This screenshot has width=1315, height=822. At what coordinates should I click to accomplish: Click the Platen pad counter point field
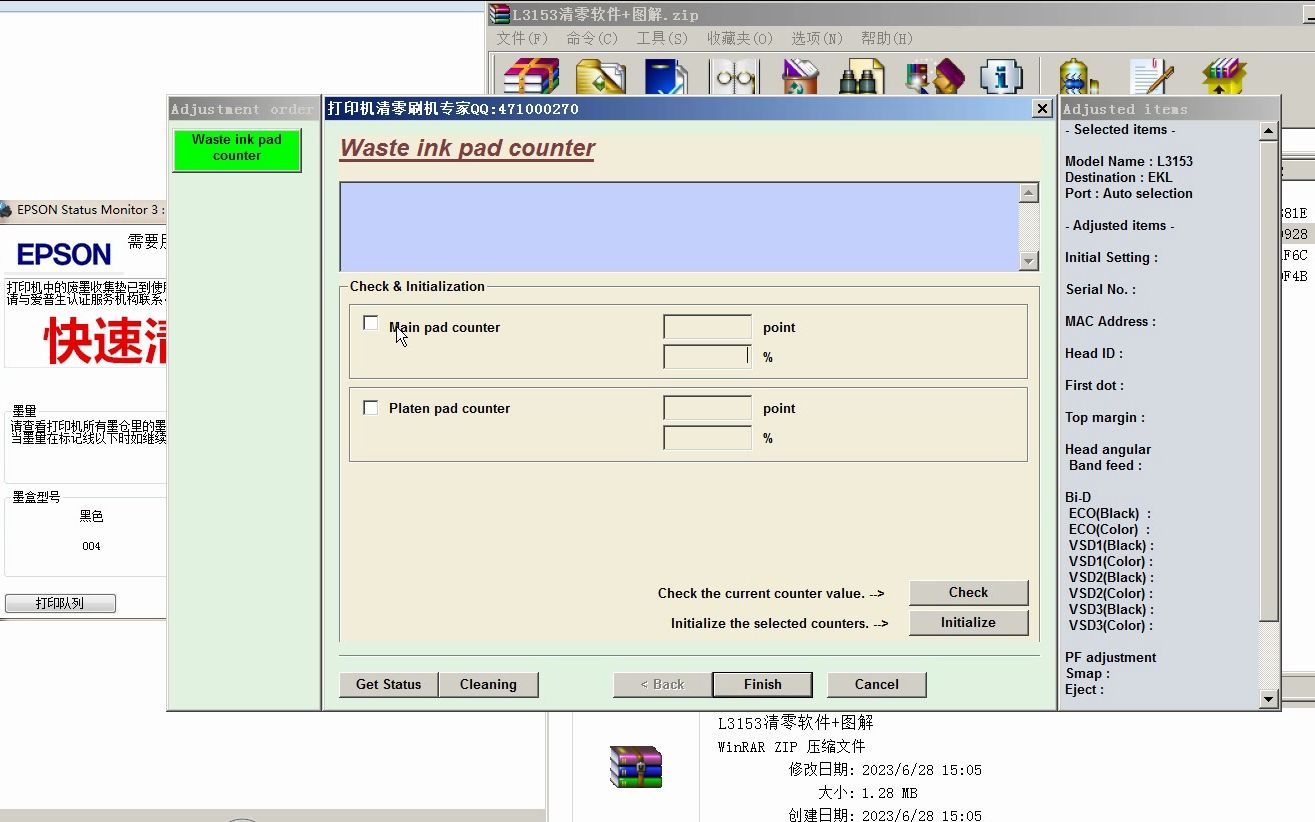tap(707, 408)
